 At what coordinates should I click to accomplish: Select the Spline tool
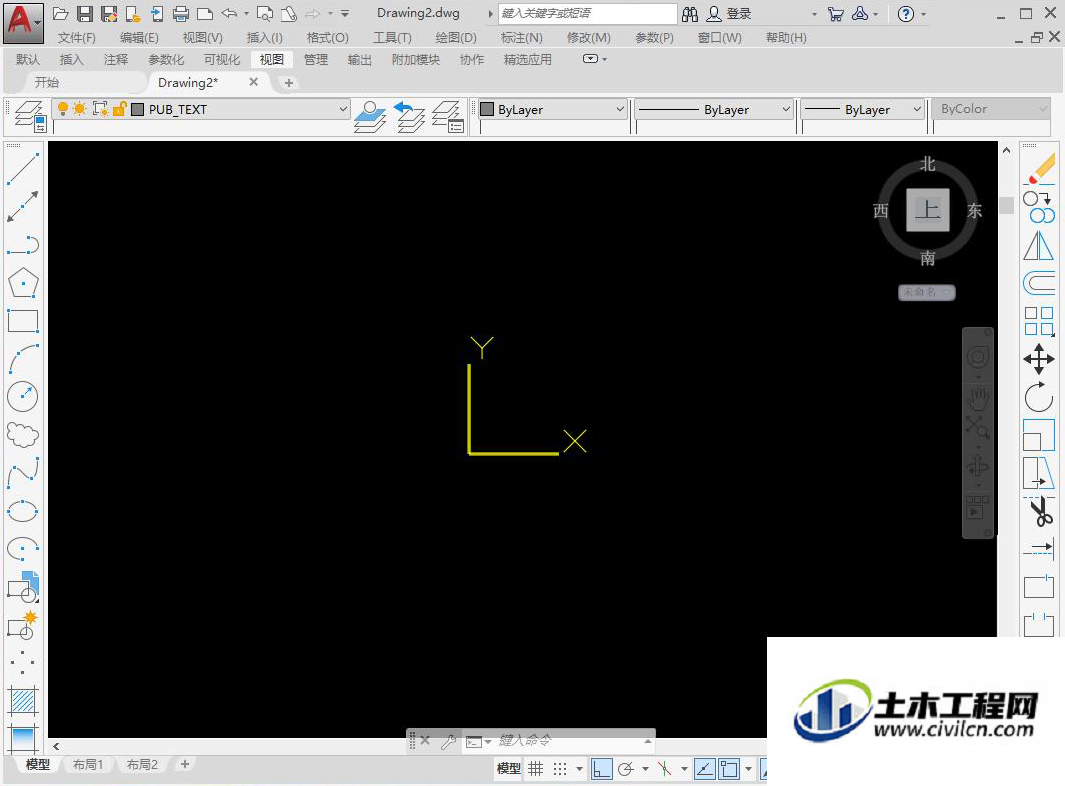pyautogui.click(x=23, y=473)
